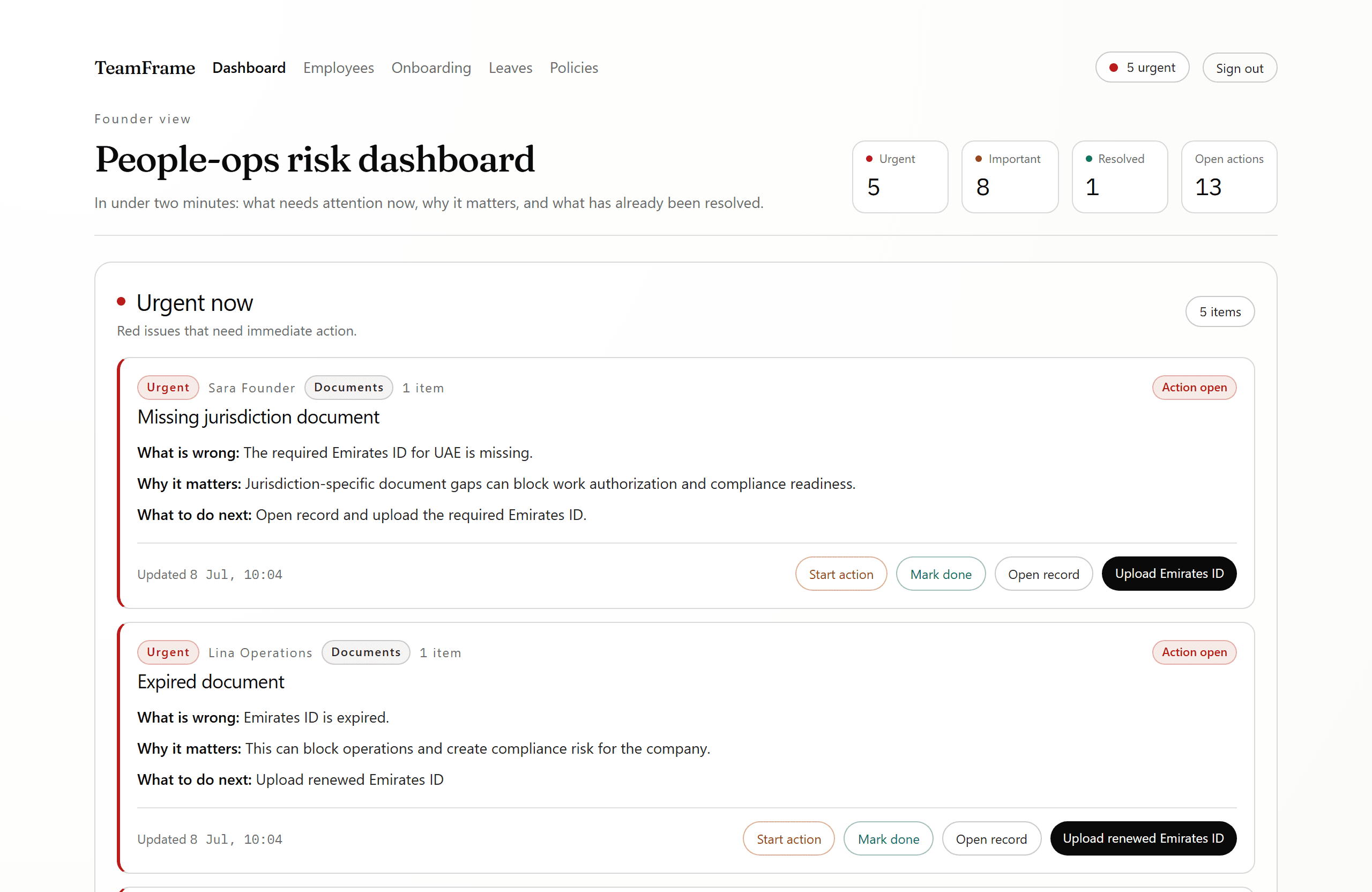Image resolution: width=1372 pixels, height=892 pixels.
Task: Click the Lina Operations name label
Action: pyautogui.click(x=260, y=653)
